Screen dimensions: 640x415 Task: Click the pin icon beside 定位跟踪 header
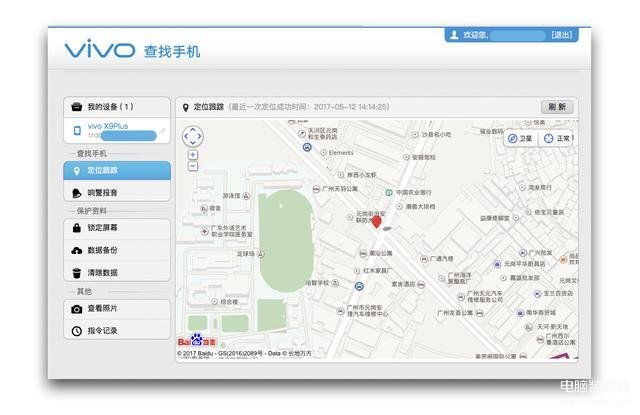pyautogui.click(x=186, y=107)
